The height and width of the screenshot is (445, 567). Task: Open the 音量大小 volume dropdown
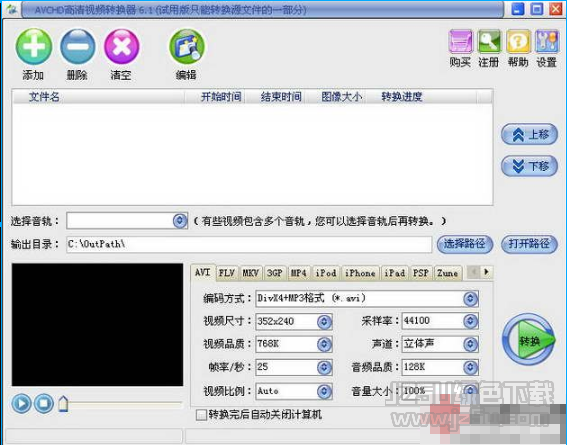coord(470,391)
